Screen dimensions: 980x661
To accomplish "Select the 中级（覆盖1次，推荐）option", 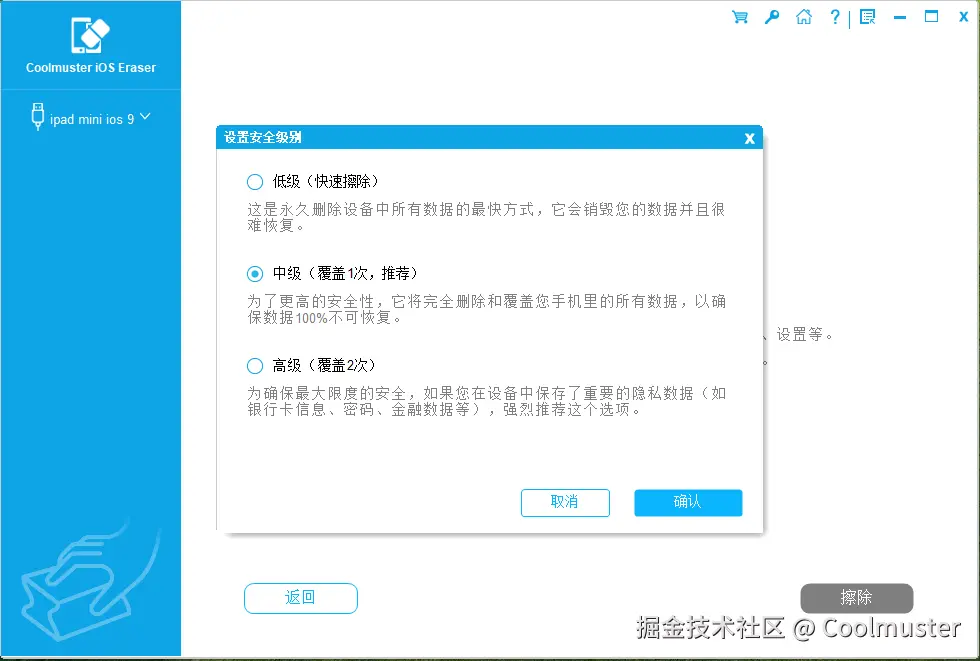I will coord(255,273).
